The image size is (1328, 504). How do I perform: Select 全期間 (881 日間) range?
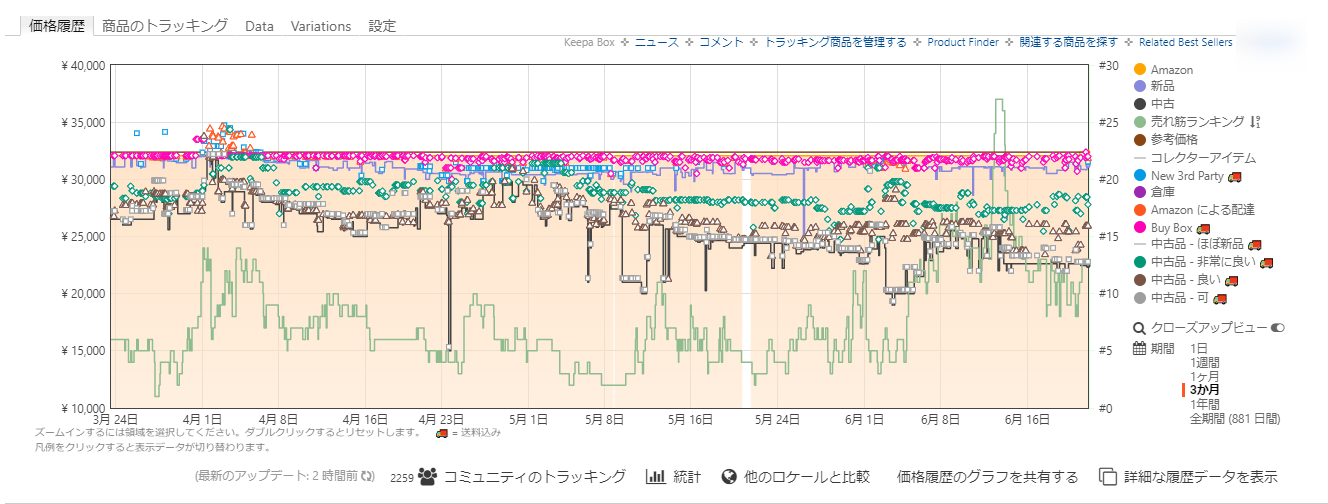click(x=1234, y=418)
